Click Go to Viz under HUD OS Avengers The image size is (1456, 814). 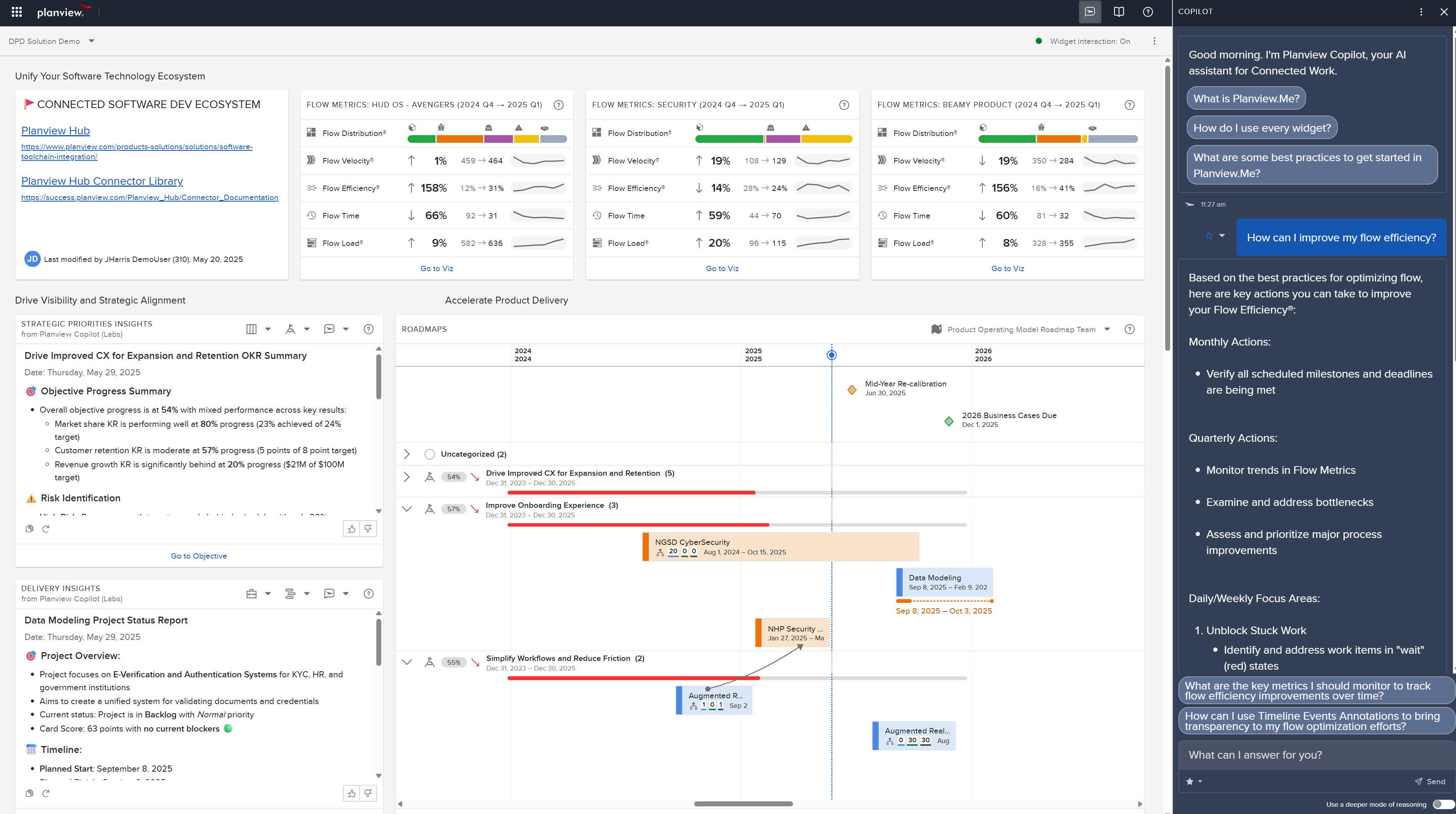(436, 268)
